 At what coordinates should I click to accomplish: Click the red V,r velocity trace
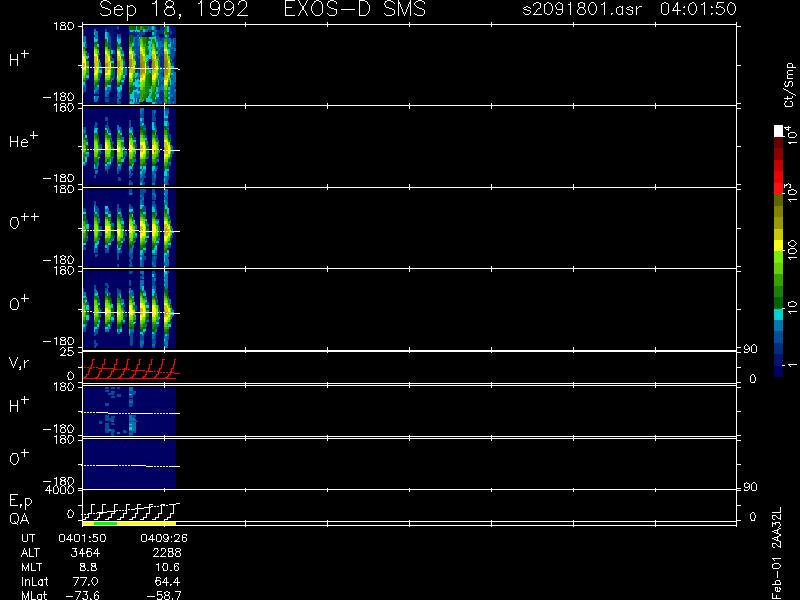(130, 369)
